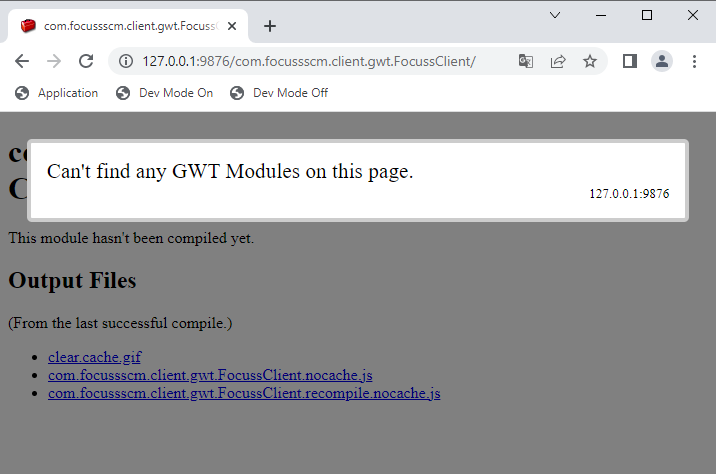Reload the current page
716x474 pixels.
point(86,61)
